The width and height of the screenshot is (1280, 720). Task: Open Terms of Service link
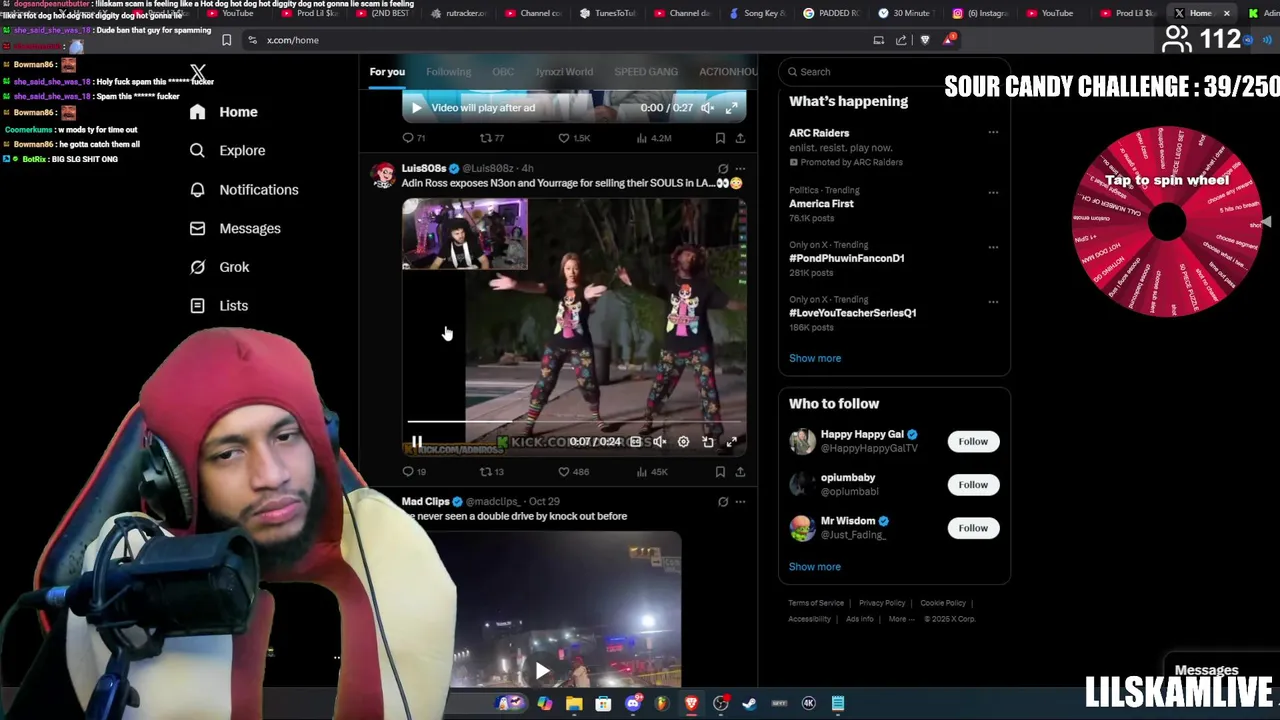tap(816, 603)
